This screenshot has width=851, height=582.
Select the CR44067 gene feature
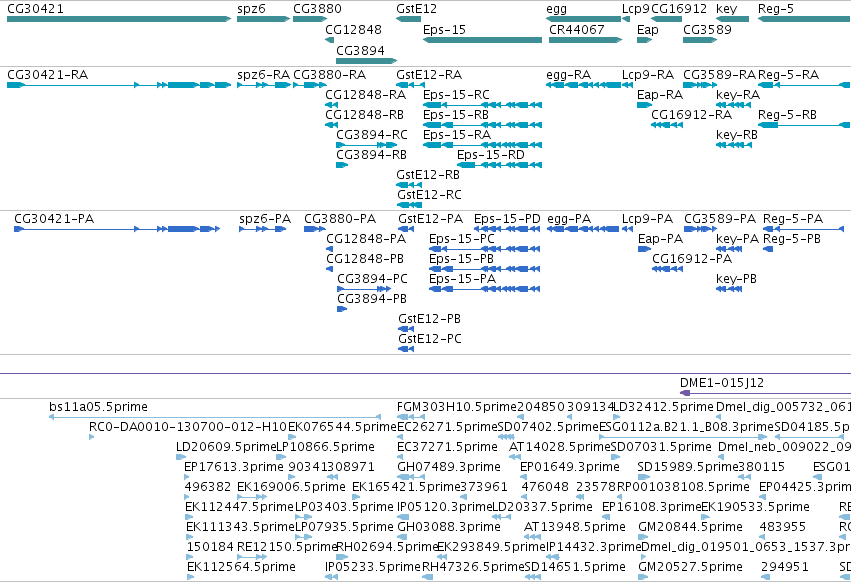click(x=585, y=40)
